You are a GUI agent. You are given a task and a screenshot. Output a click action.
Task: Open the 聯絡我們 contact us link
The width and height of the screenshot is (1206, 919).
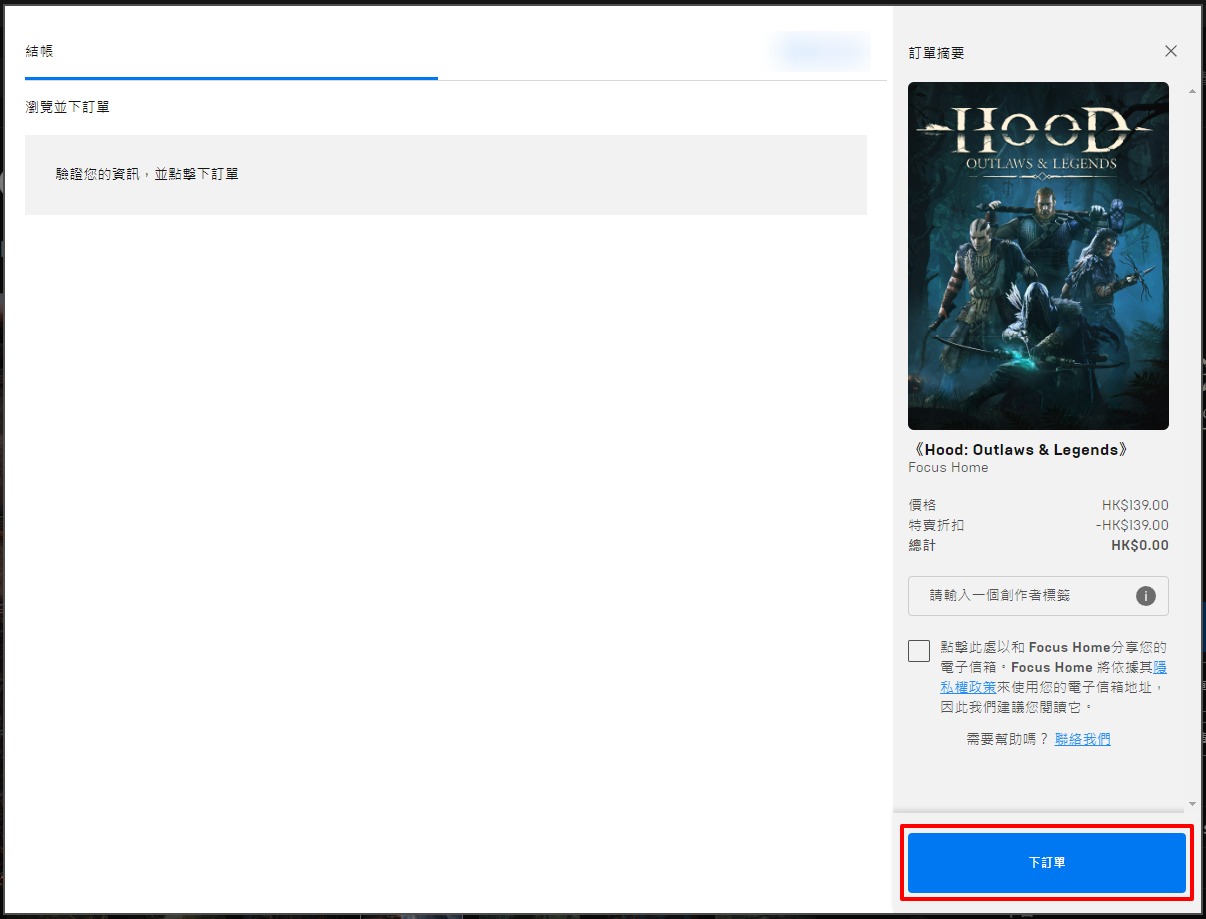pos(1082,739)
